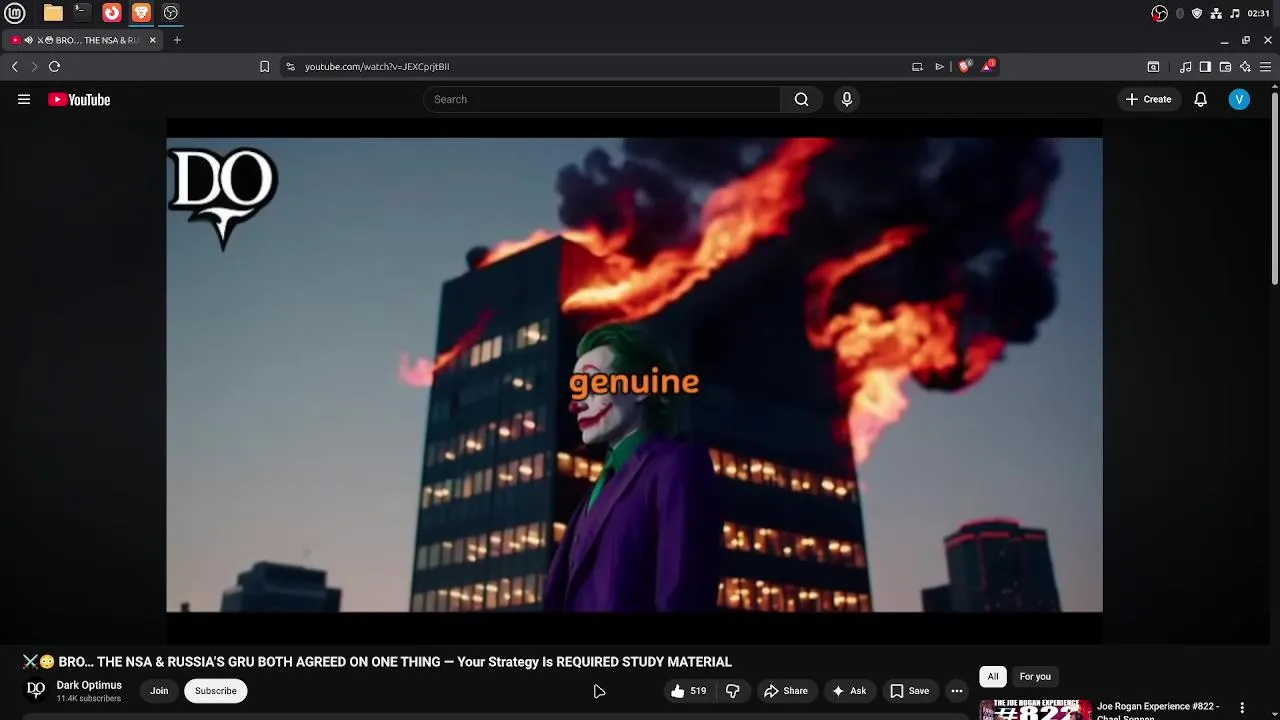1280x720 pixels.
Task: Select the For you chip
Action: click(x=1035, y=677)
